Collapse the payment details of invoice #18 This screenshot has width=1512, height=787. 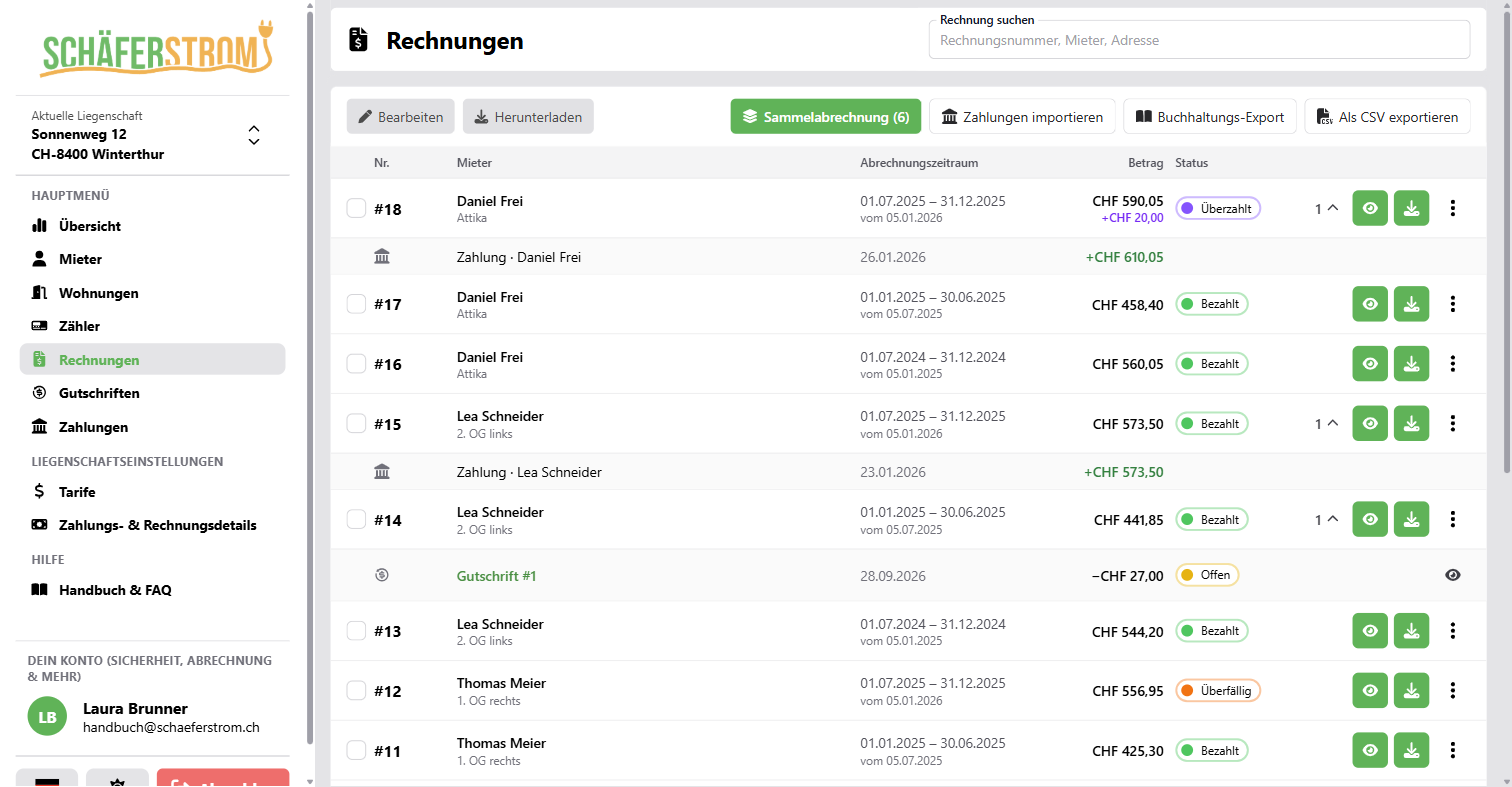(1326, 209)
